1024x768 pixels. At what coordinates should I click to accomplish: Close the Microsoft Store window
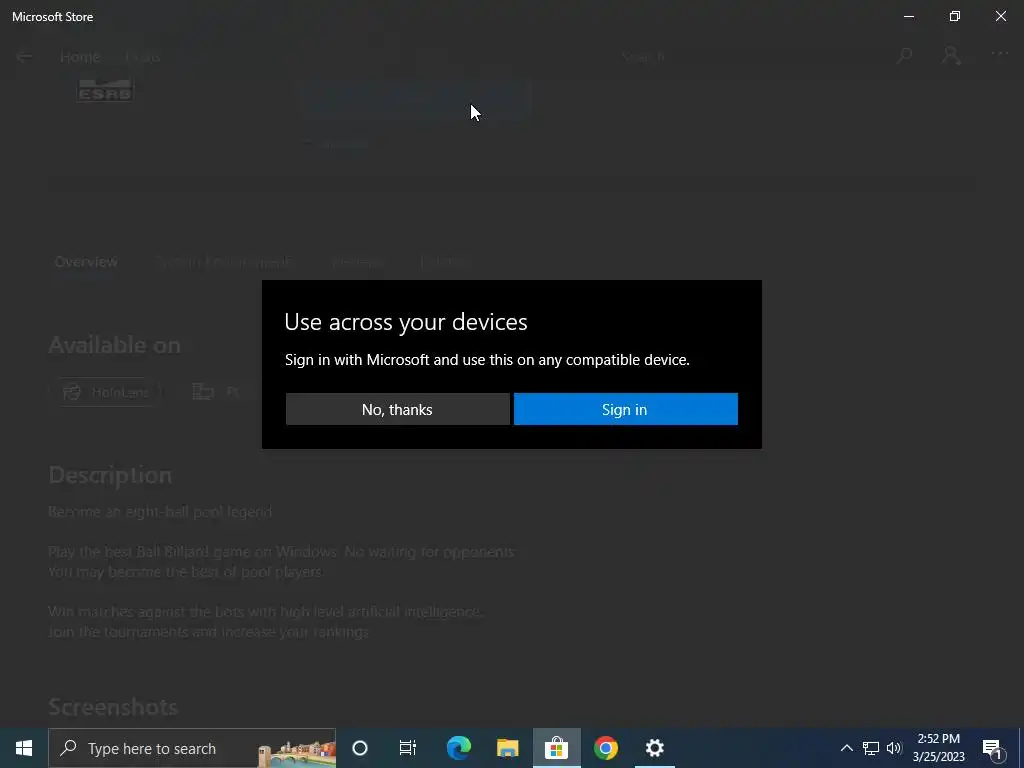pyautogui.click(x=1000, y=16)
